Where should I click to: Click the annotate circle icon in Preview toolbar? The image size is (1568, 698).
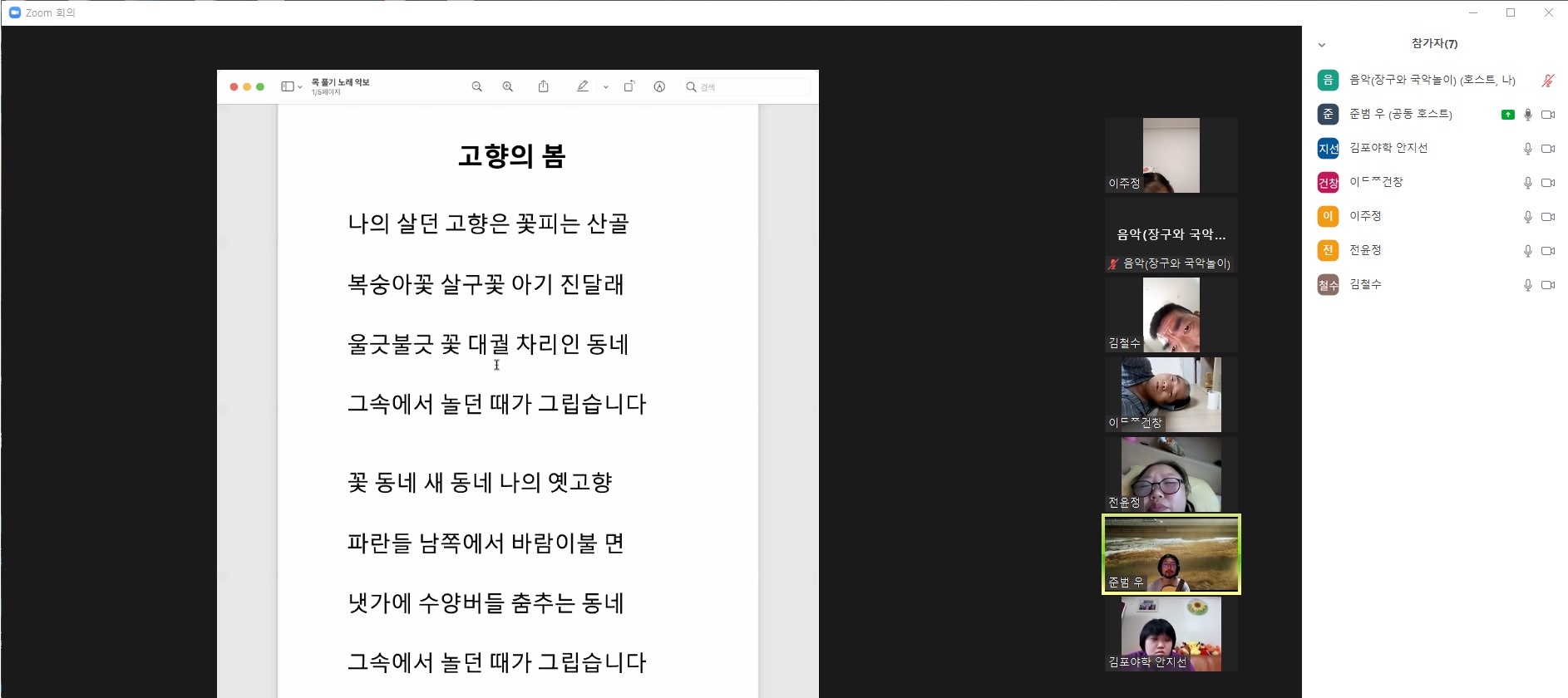click(659, 86)
